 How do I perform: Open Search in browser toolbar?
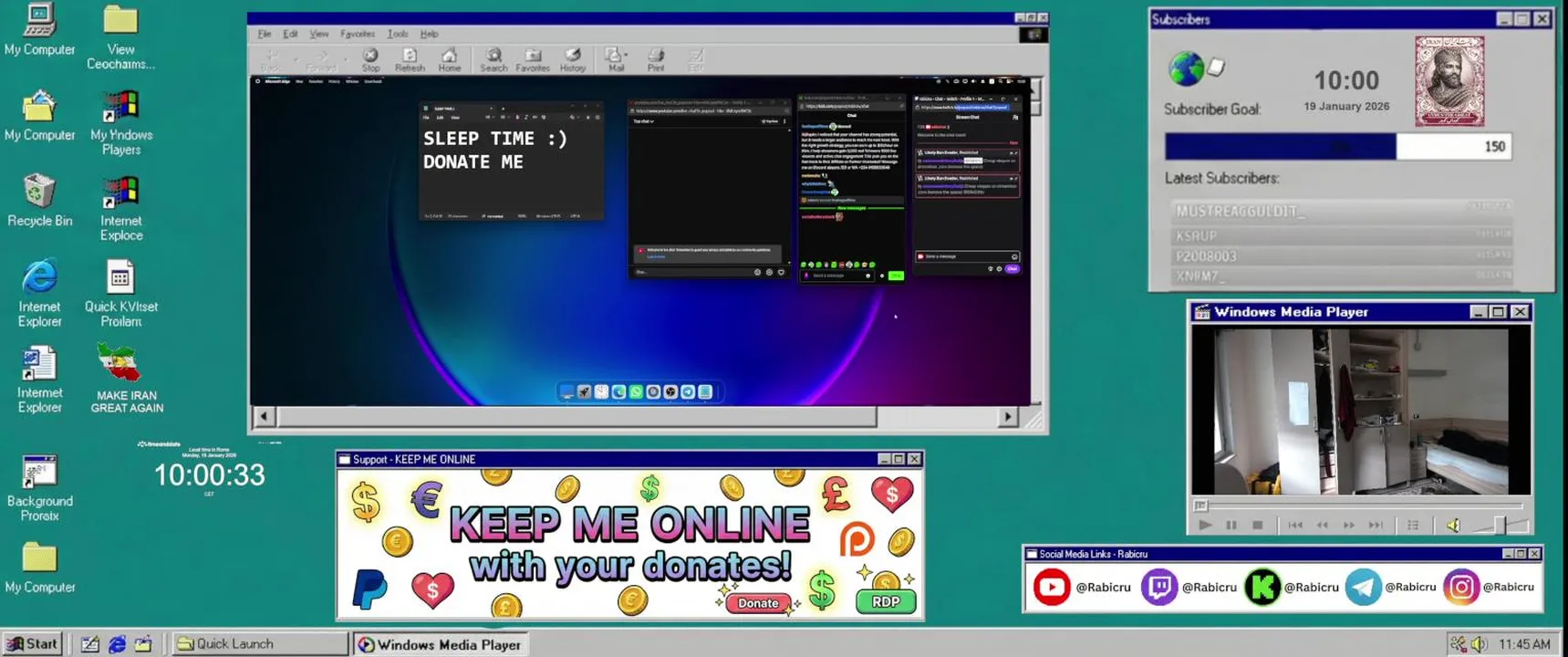pos(493,60)
